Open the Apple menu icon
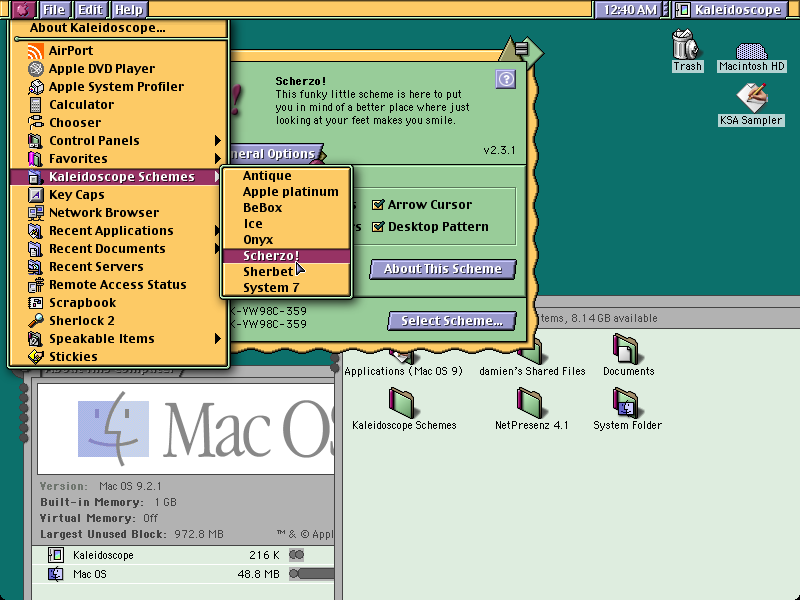 [23, 10]
